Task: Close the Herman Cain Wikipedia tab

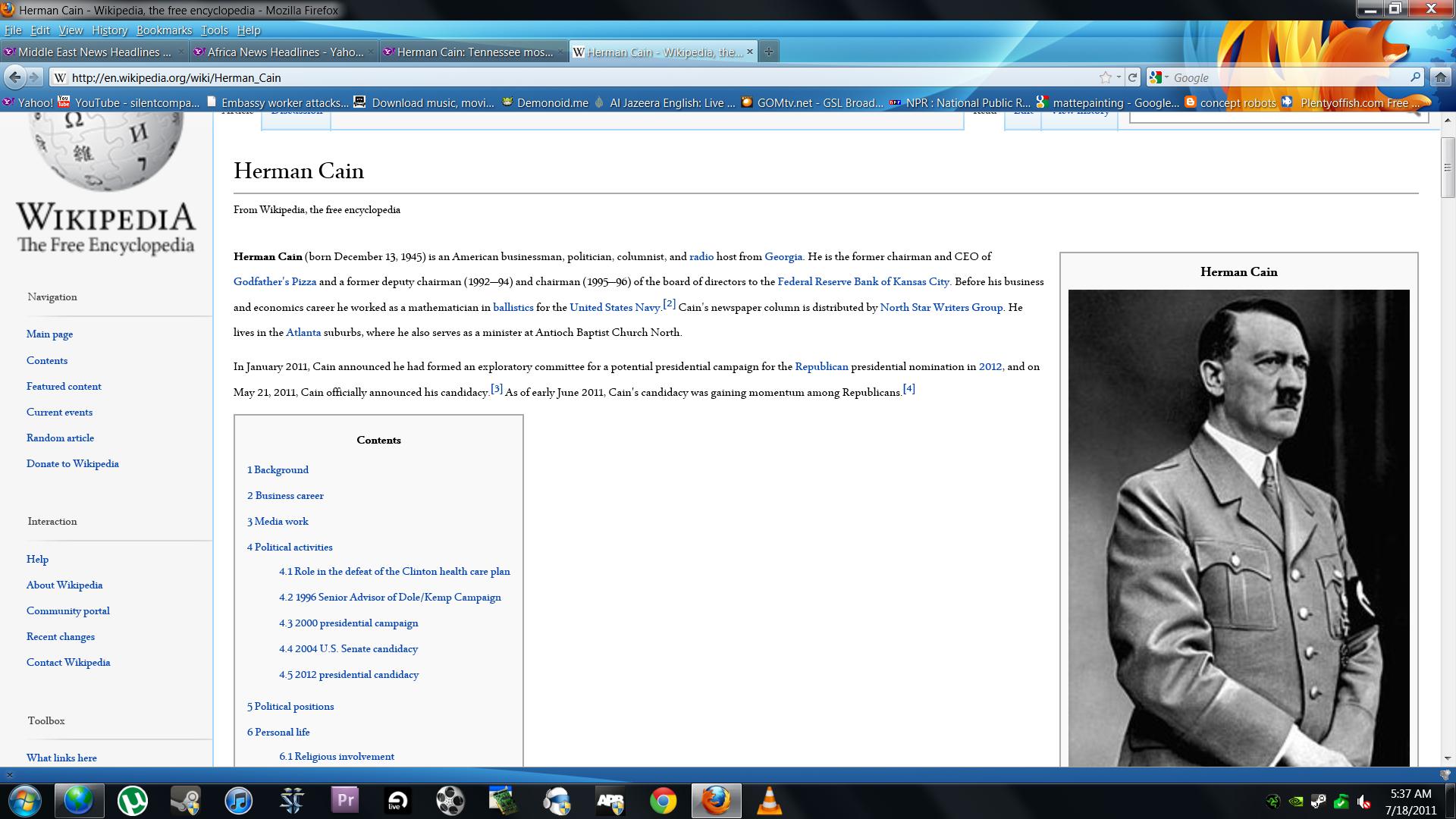Action: (750, 52)
